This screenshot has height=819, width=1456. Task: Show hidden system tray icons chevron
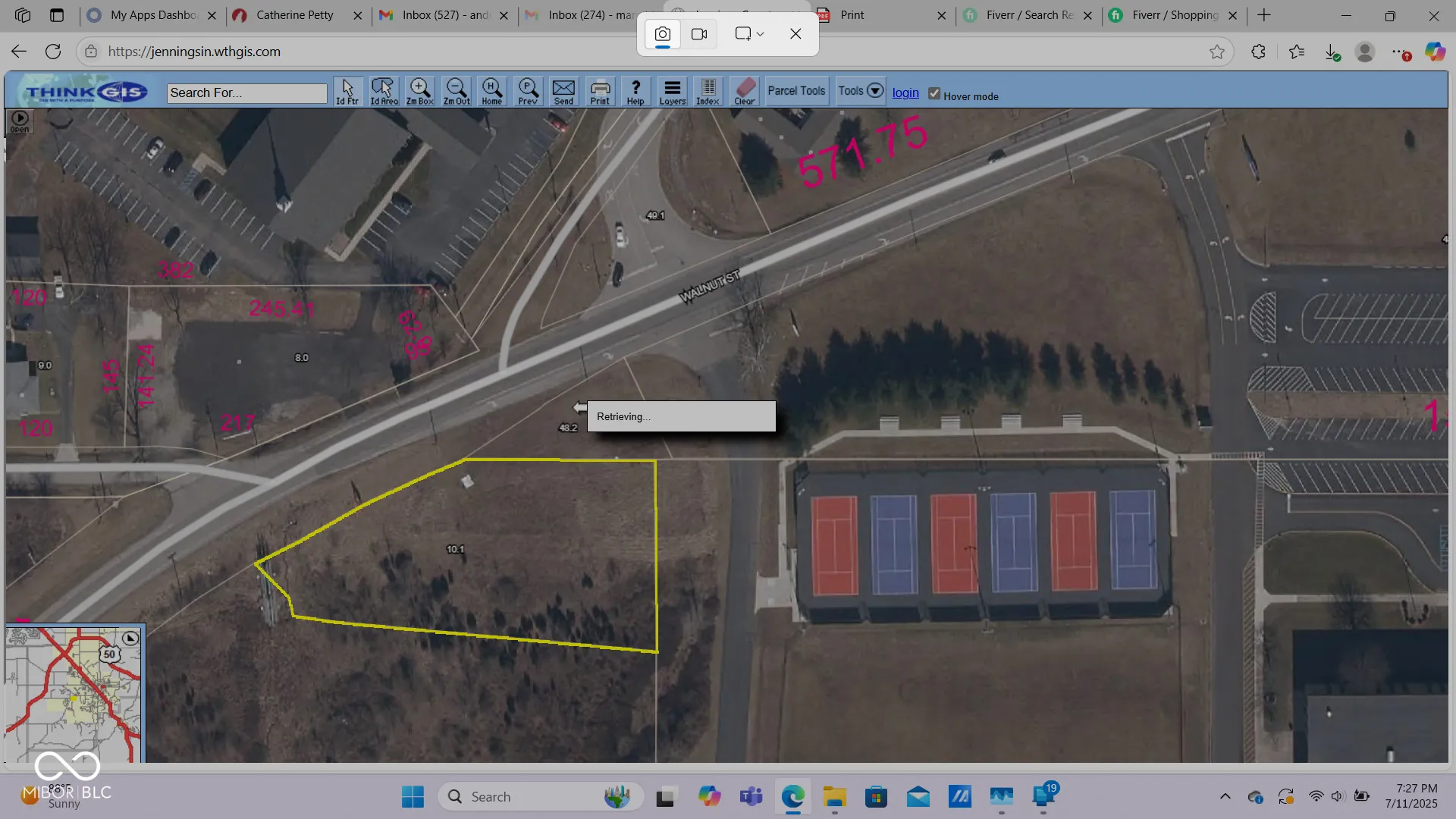(x=1225, y=796)
